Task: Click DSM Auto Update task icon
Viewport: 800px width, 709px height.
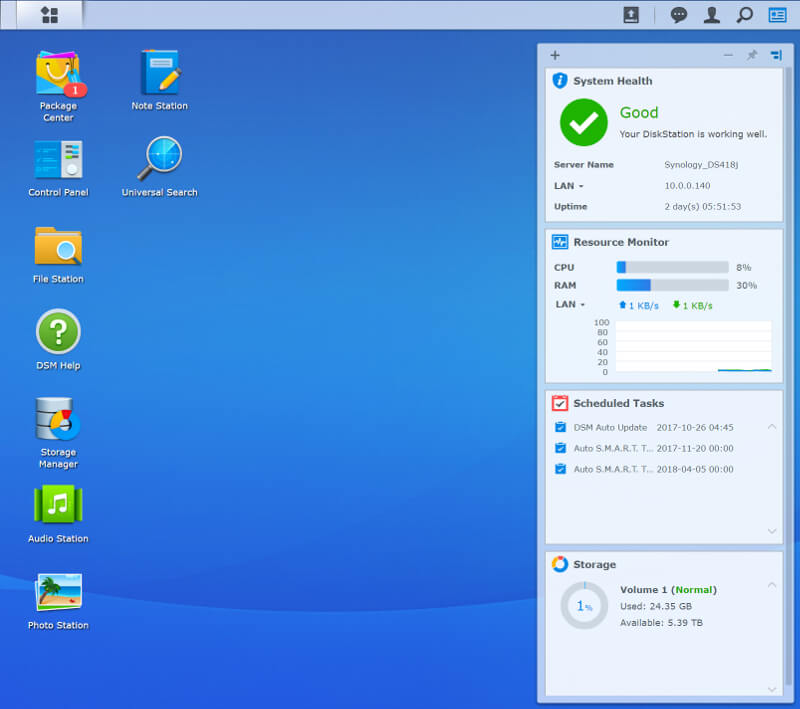Action: coord(560,427)
